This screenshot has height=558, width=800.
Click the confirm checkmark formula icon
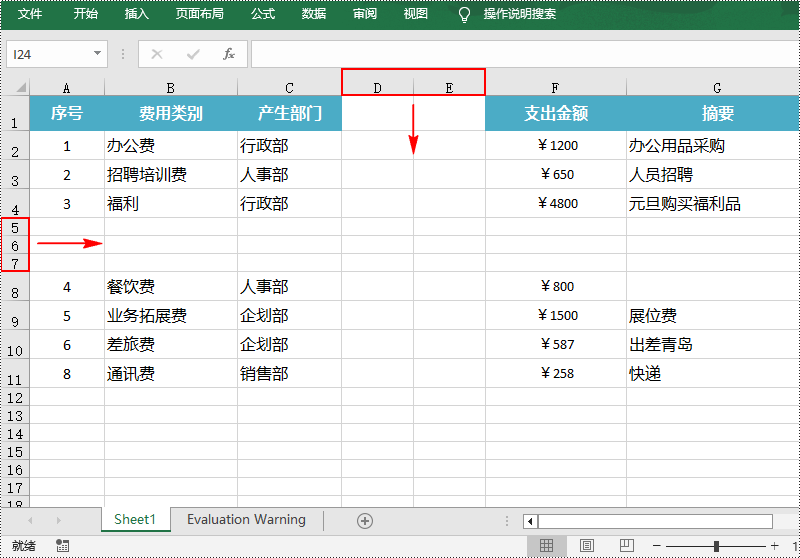pos(193,54)
